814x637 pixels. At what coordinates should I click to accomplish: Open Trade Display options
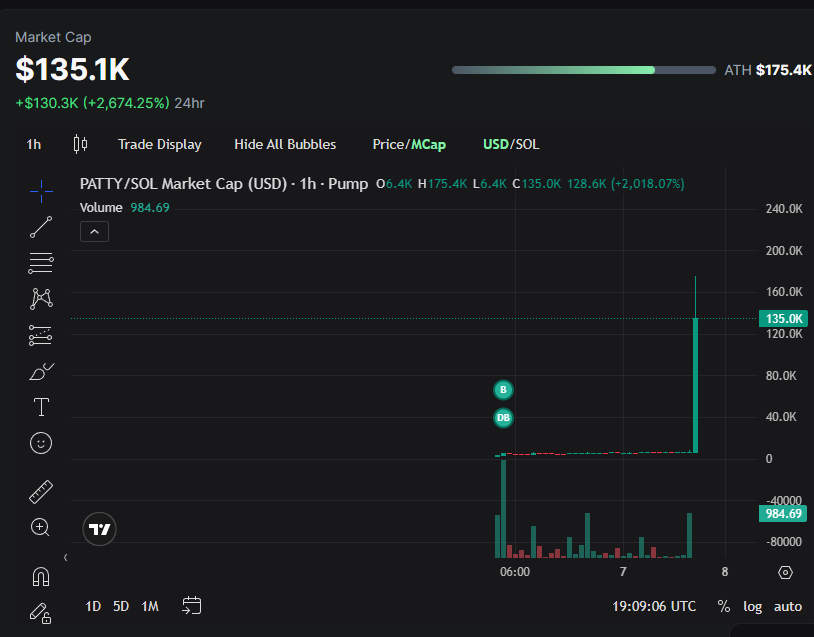coord(159,144)
